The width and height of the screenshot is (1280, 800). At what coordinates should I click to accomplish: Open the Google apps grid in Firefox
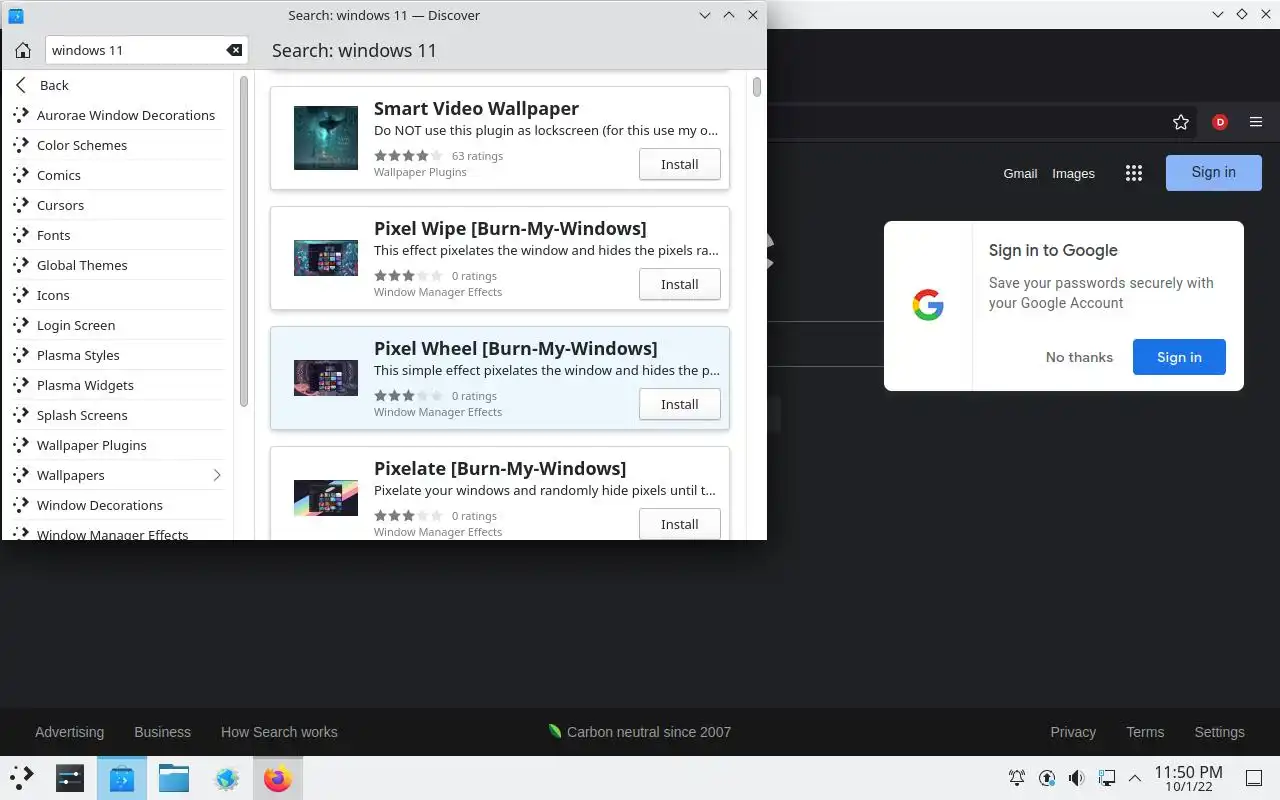click(1133, 173)
